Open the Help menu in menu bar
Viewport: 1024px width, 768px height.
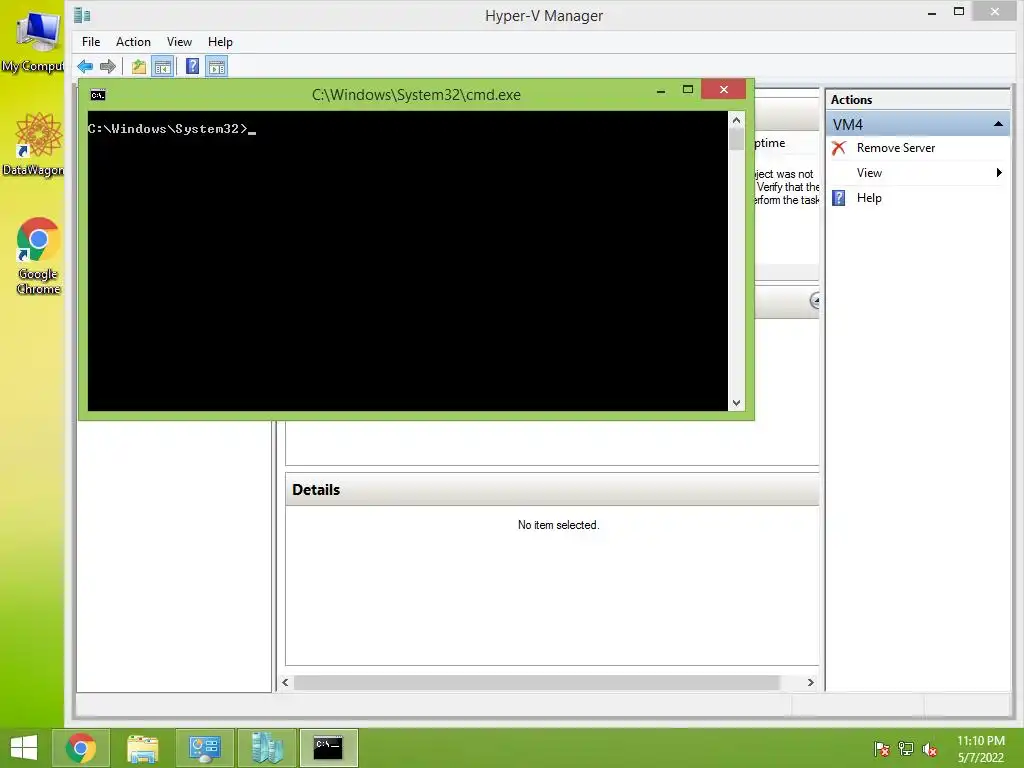tap(220, 42)
